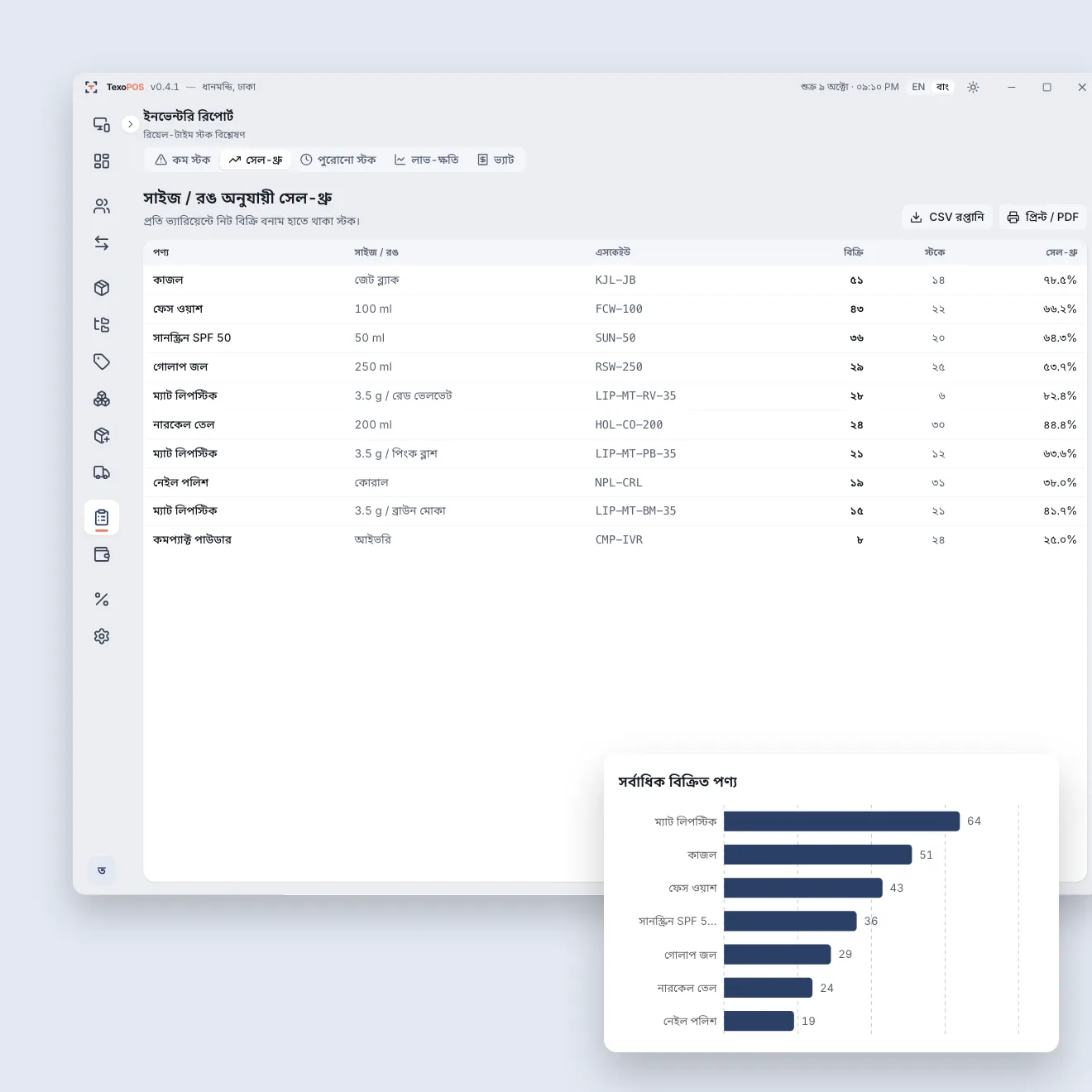The width and height of the screenshot is (1092, 1092).
Task: Click the বিক্রি column header
Action: [x=854, y=252]
